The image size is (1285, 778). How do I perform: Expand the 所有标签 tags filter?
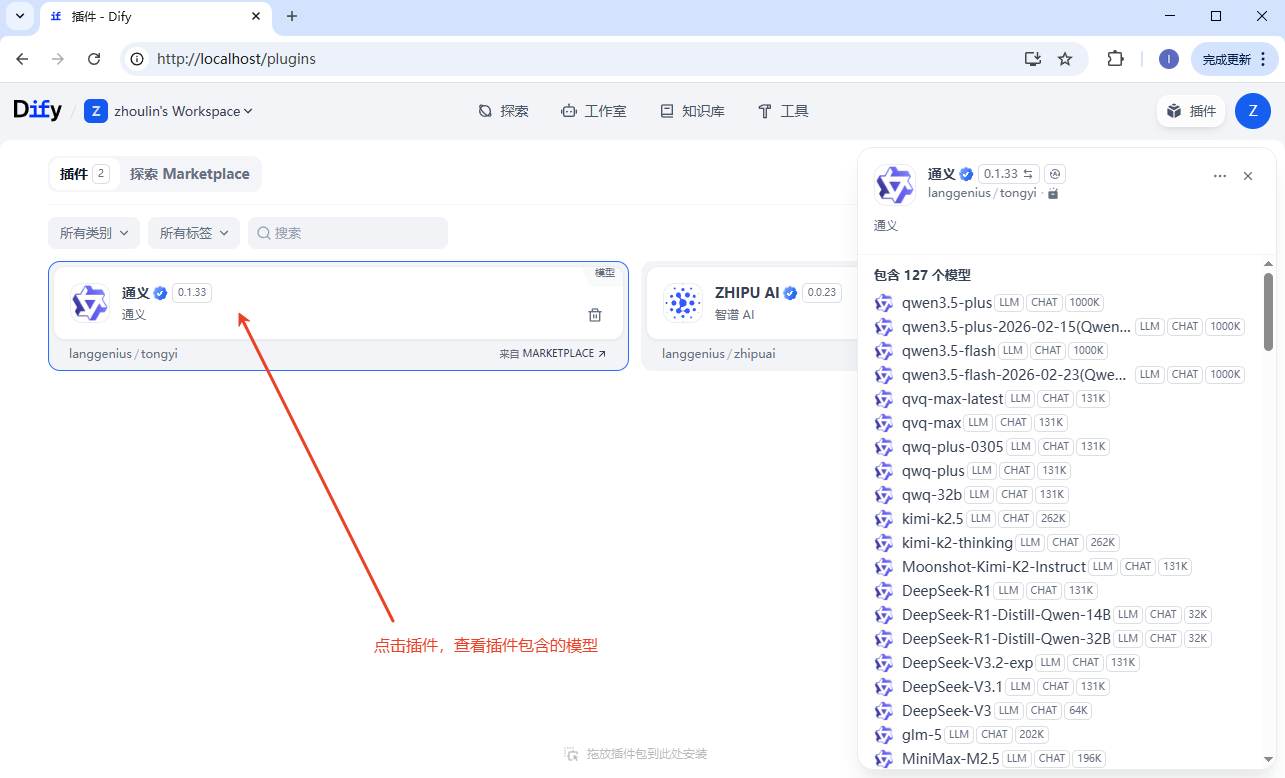tap(194, 233)
